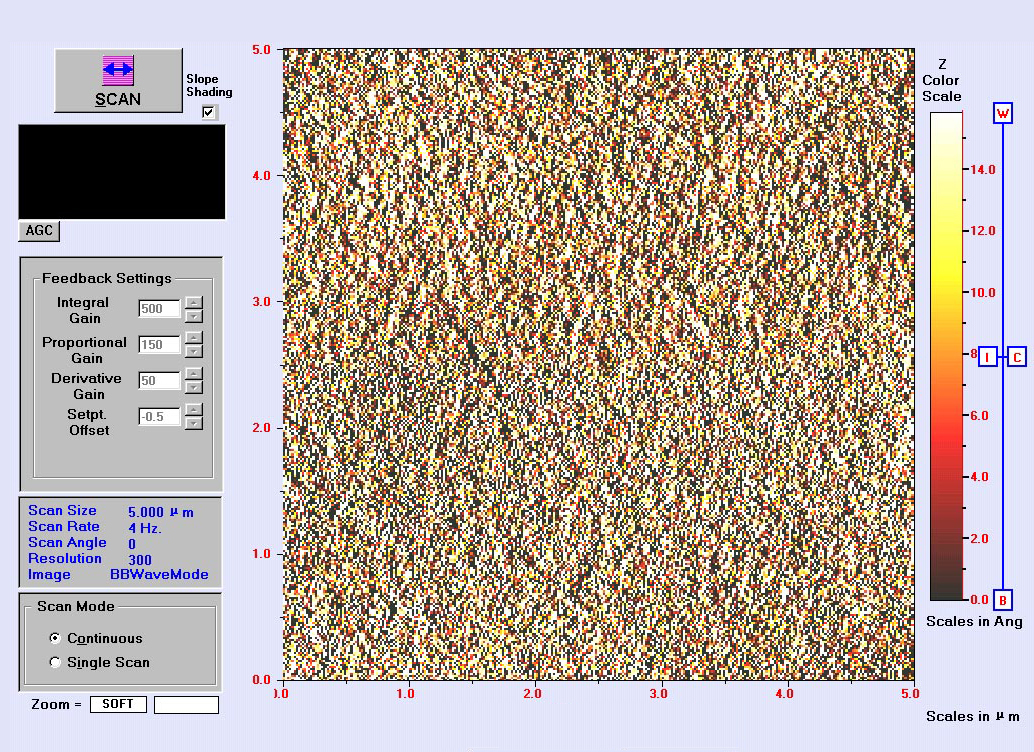
Task: Click the Proportional Gain value field
Action: click(159, 344)
